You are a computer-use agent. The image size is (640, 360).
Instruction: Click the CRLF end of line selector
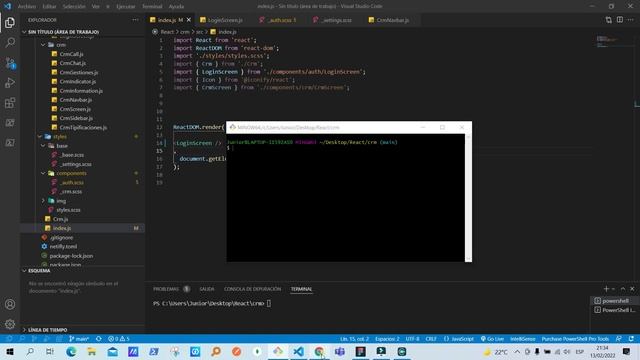pos(431,339)
